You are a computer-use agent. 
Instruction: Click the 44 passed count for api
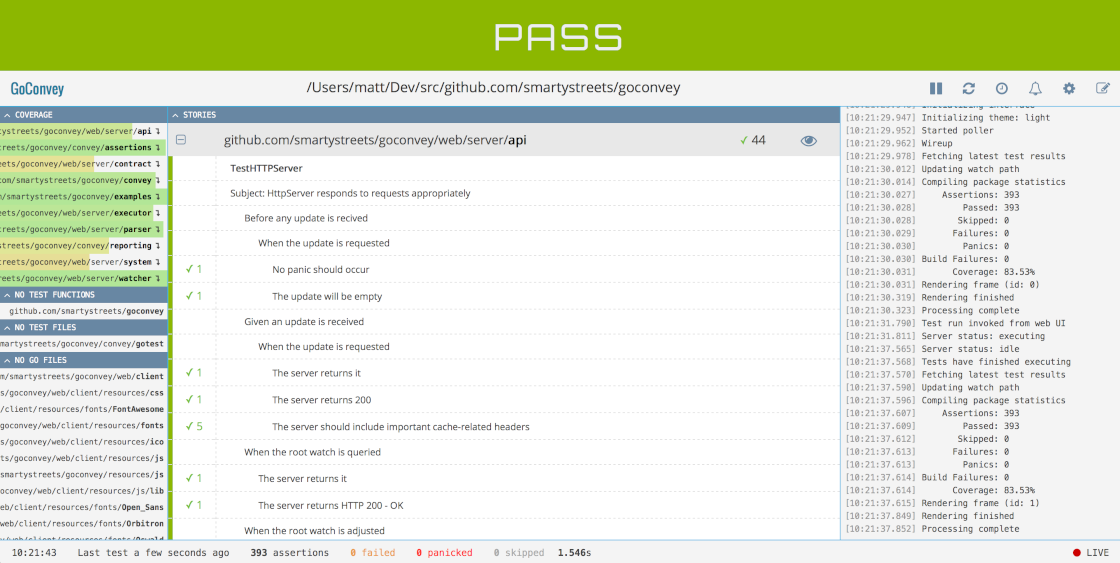(x=753, y=141)
